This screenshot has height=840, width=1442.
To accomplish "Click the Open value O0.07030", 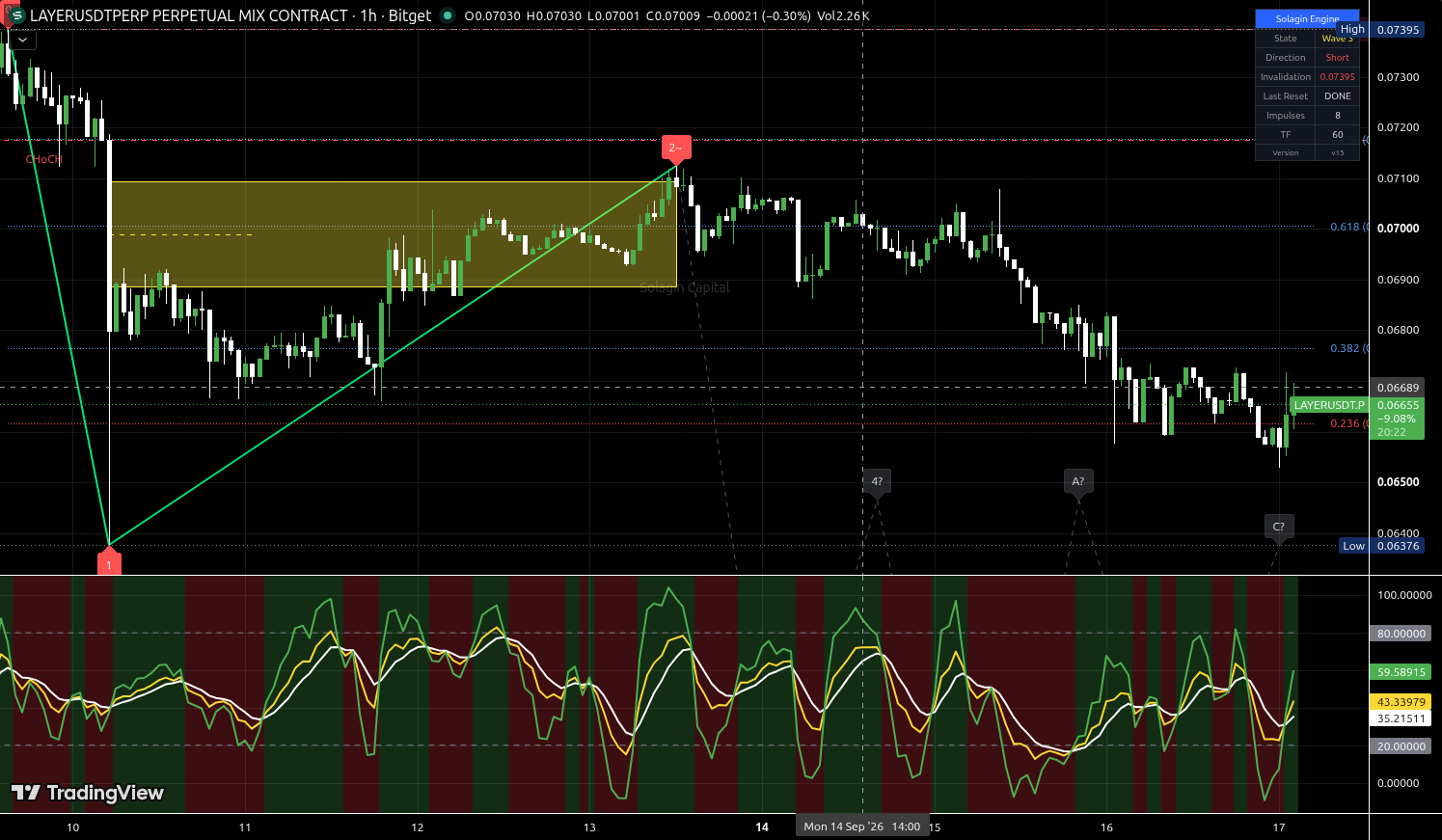I will [x=493, y=15].
